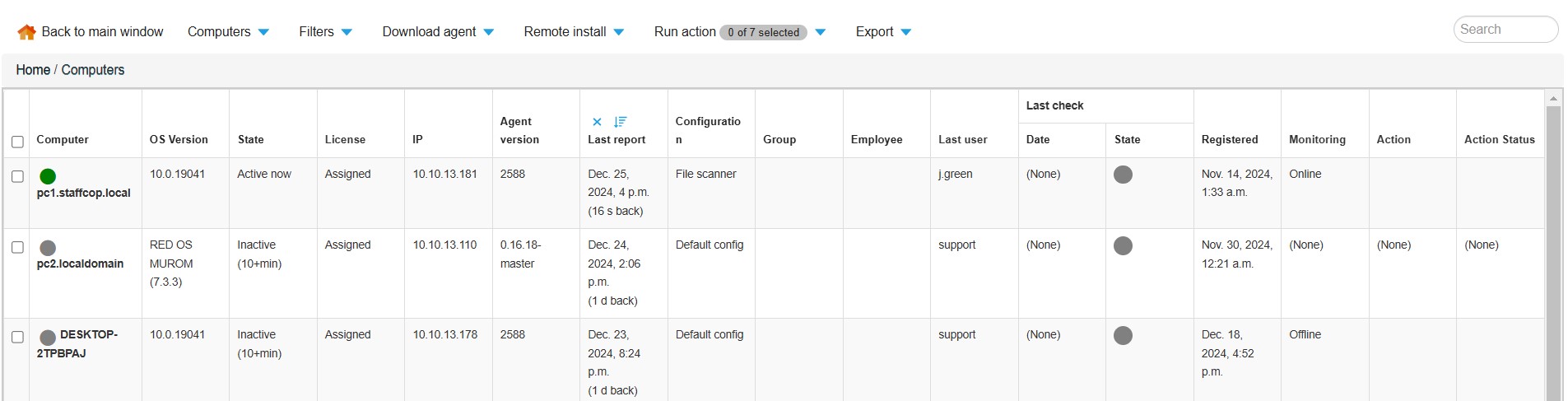This screenshot has width=1568, height=401.
Task: Click gray status dot for pc2.localdomain
Action: coord(48,248)
